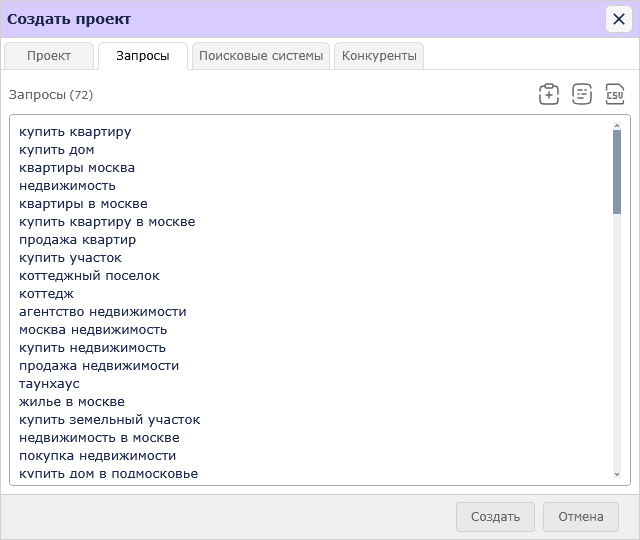
Task: Click the single-word line 'коттедж'
Action: pos(47,293)
